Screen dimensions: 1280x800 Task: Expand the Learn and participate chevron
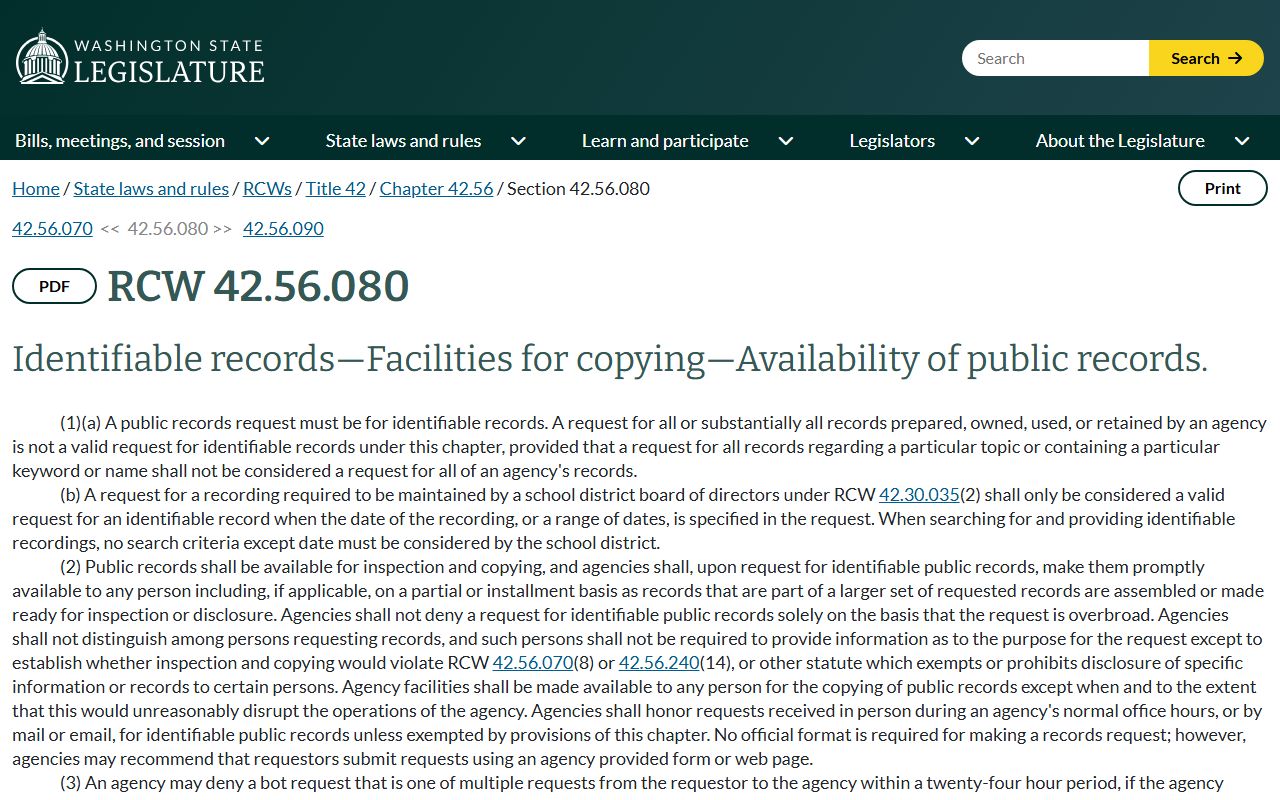786,141
